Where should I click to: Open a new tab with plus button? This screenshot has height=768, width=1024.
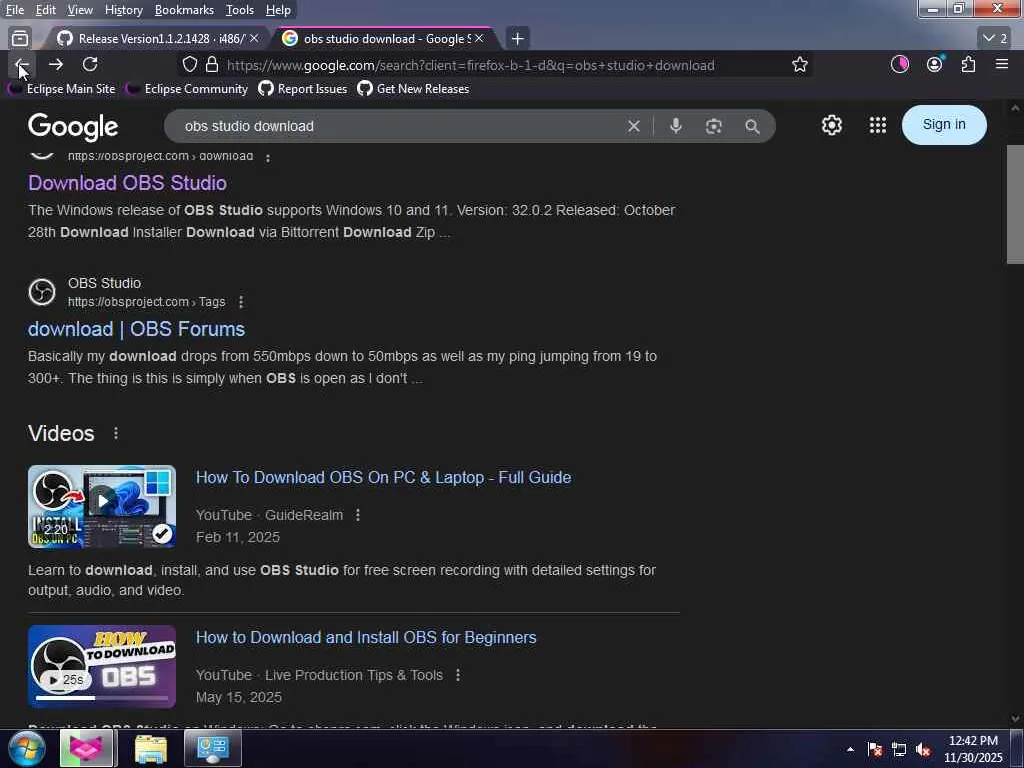point(517,39)
